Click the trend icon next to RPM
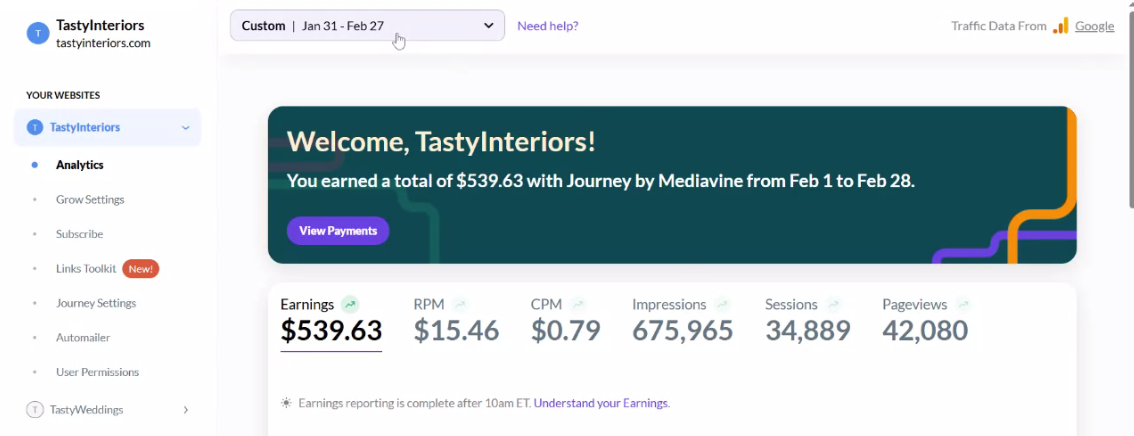 click(x=460, y=304)
